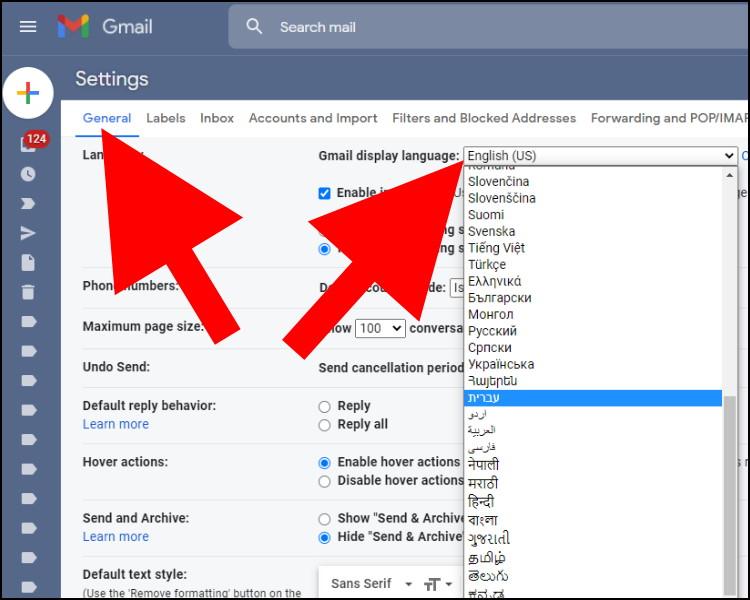Click the language list scroll-up arrow
The height and width of the screenshot is (600, 750).
(729, 175)
